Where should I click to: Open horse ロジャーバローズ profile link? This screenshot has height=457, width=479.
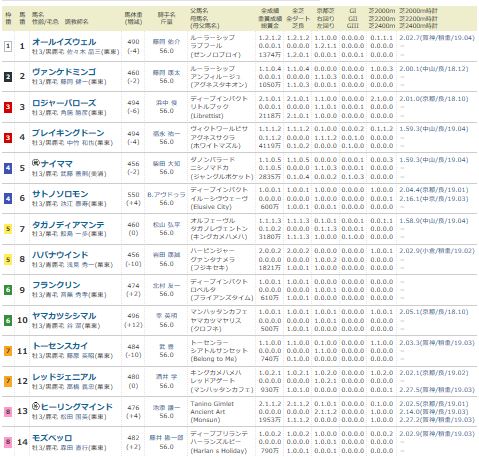tap(64, 103)
